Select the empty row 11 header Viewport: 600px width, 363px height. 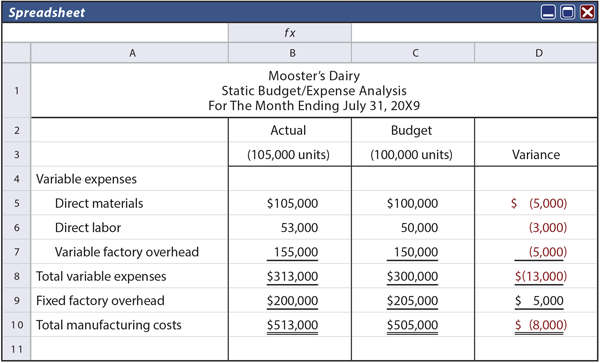[x=16, y=349]
